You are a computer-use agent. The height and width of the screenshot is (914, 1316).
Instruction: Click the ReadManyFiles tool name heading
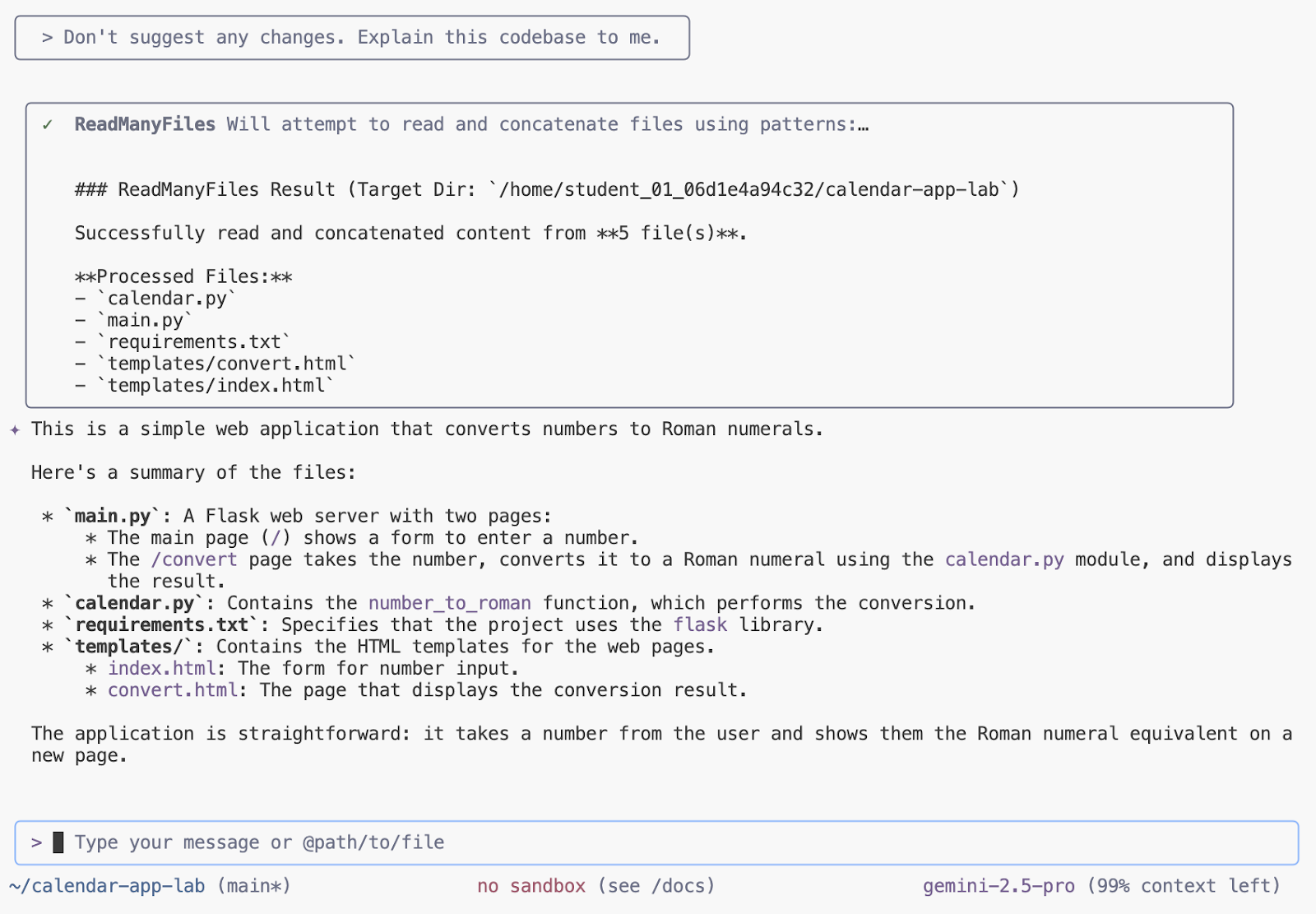[145, 124]
